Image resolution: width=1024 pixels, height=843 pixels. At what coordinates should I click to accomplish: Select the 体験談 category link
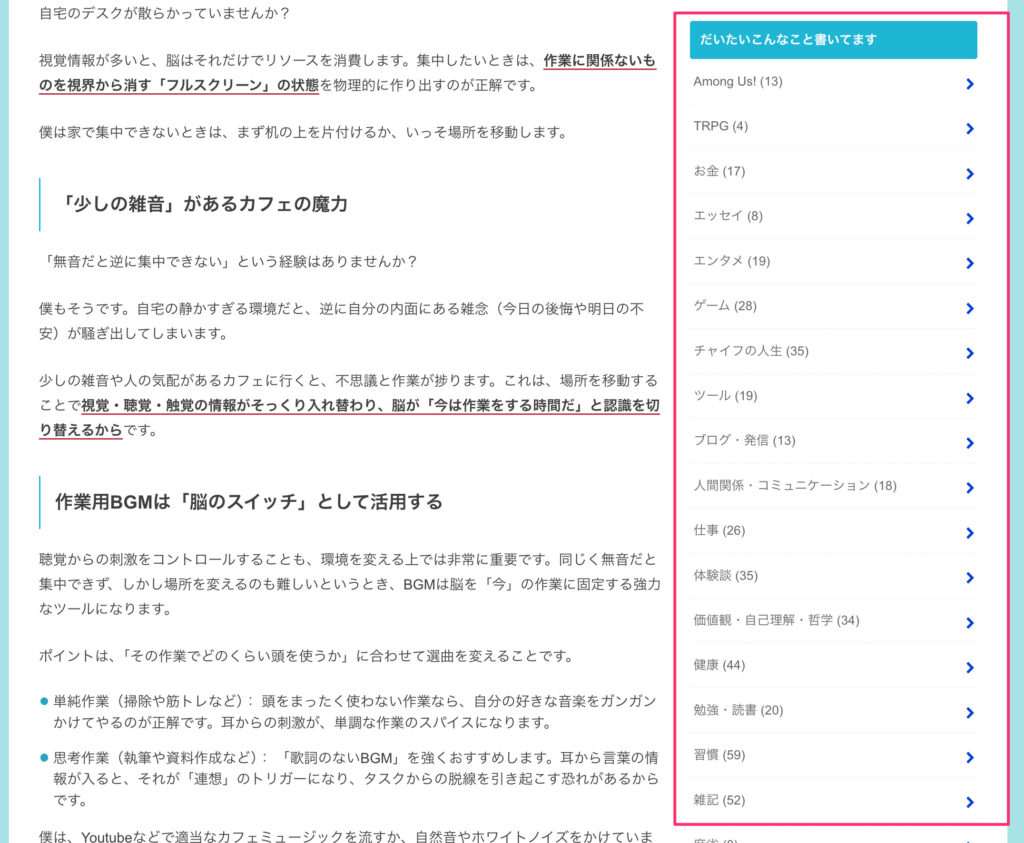point(725,576)
